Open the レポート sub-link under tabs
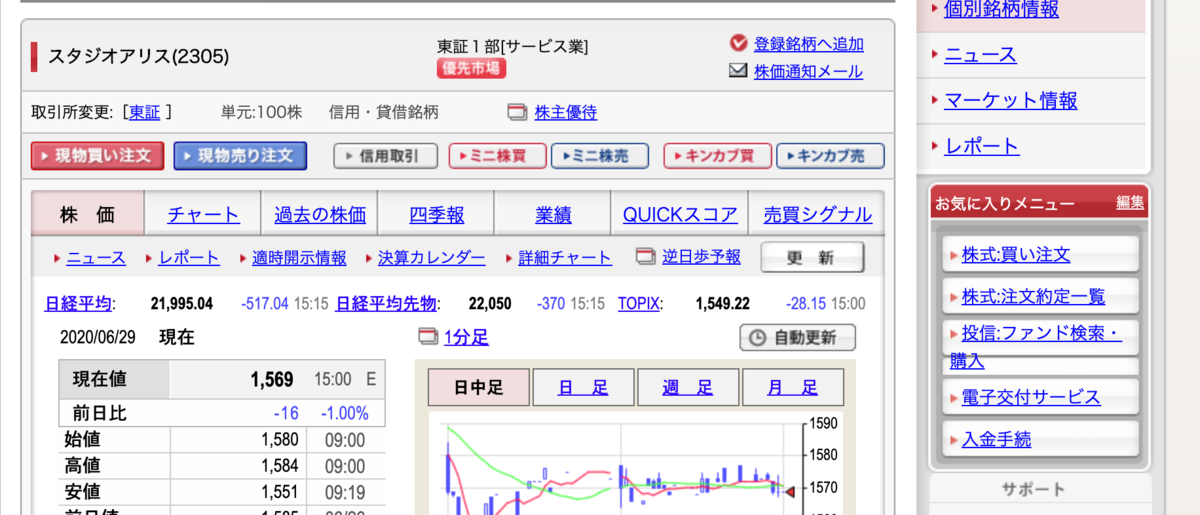 [x=189, y=258]
